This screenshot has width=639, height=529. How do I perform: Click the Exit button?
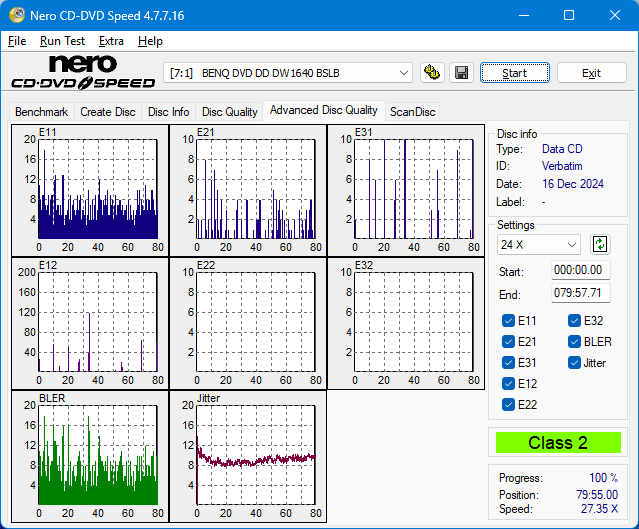pos(591,73)
